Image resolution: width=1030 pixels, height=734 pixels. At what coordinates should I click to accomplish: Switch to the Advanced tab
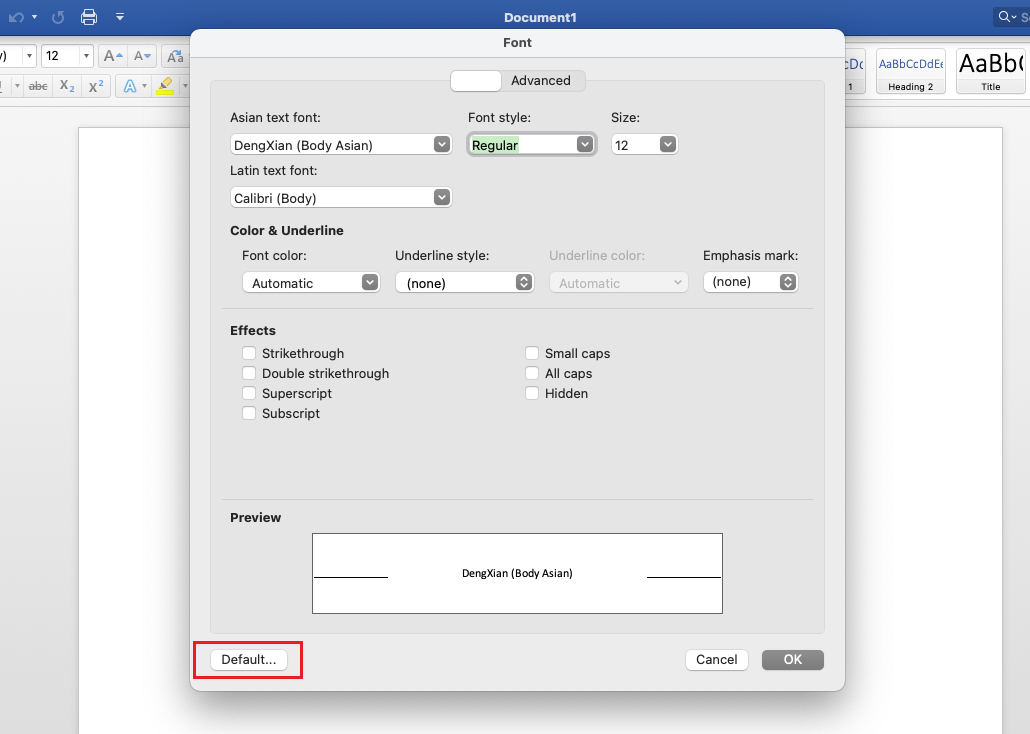pos(541,81)
